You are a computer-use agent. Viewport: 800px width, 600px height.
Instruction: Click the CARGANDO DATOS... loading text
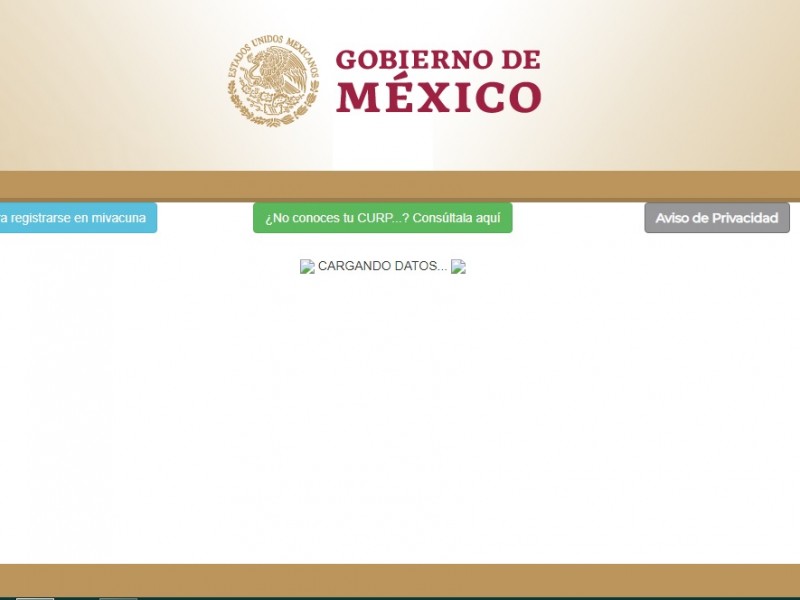click(382, 266)
